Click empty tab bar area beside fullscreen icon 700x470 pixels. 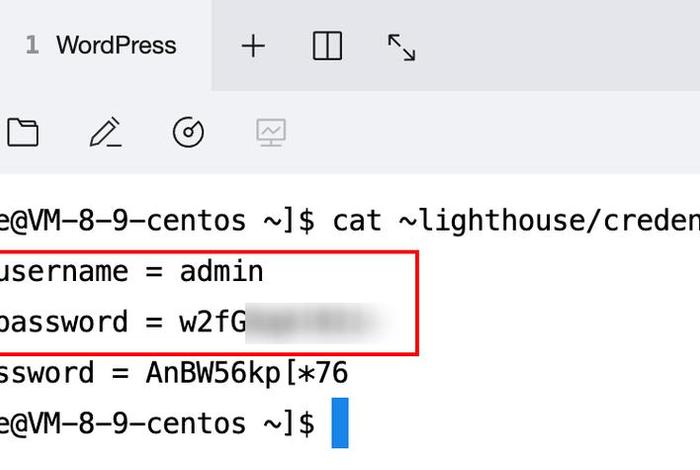(558, 46)
